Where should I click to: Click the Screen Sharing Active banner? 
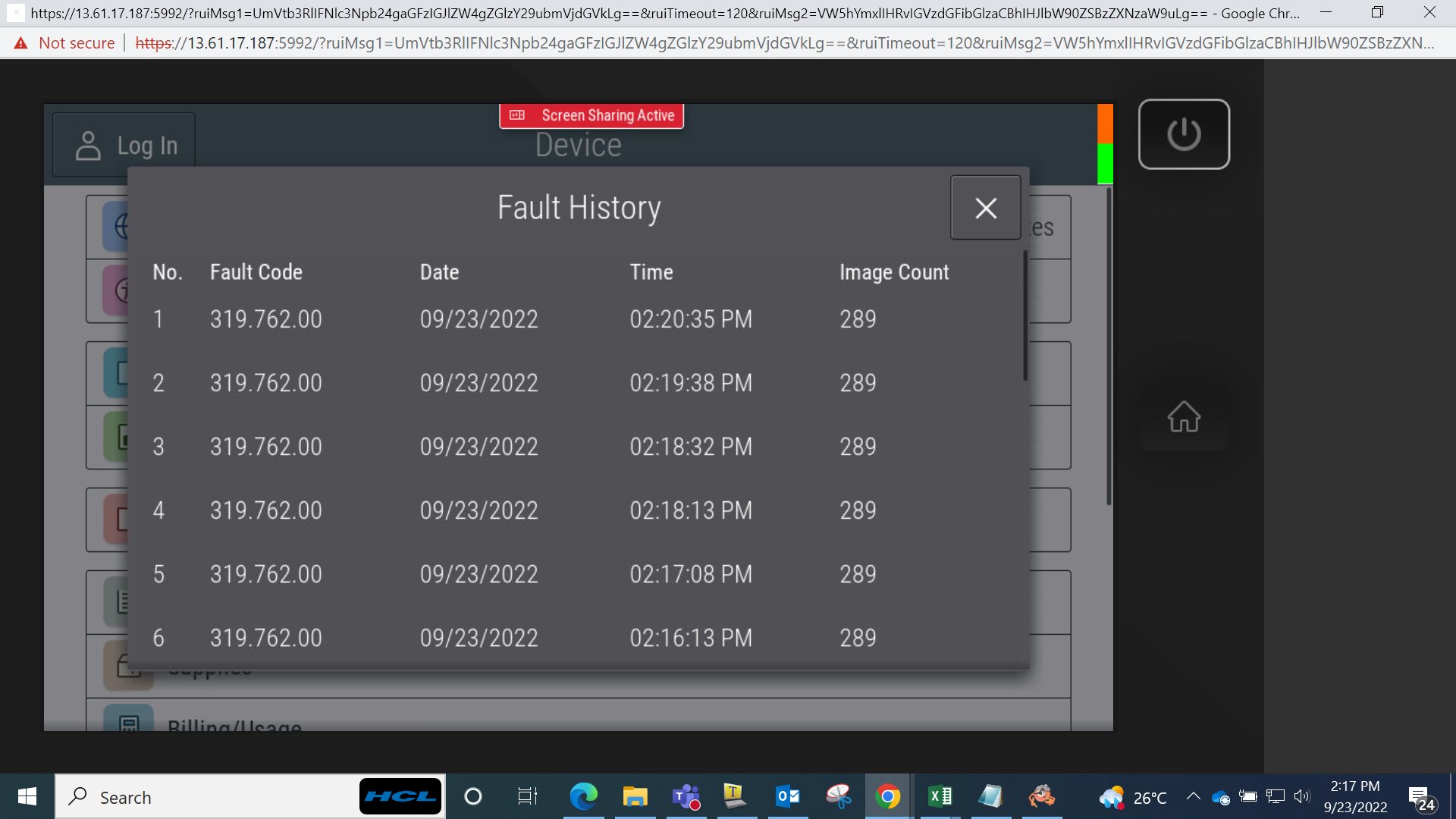591,115
